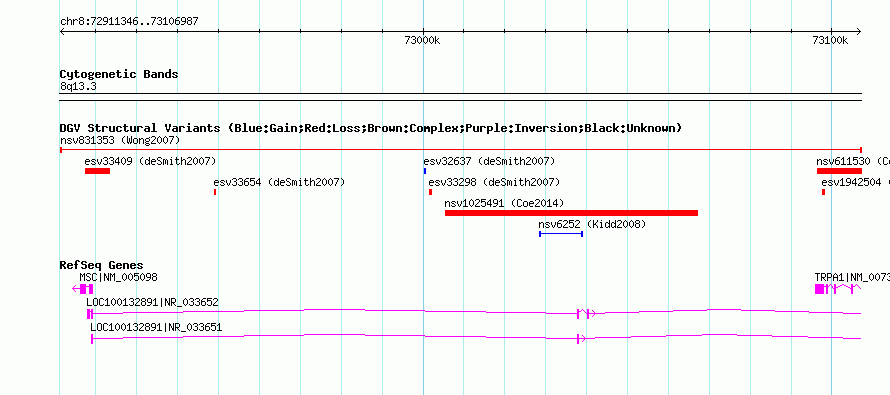Open the MSC|NM_005098 gene label
The width and height of the screenshot is (890, 395).
click(x=118, y=278)
